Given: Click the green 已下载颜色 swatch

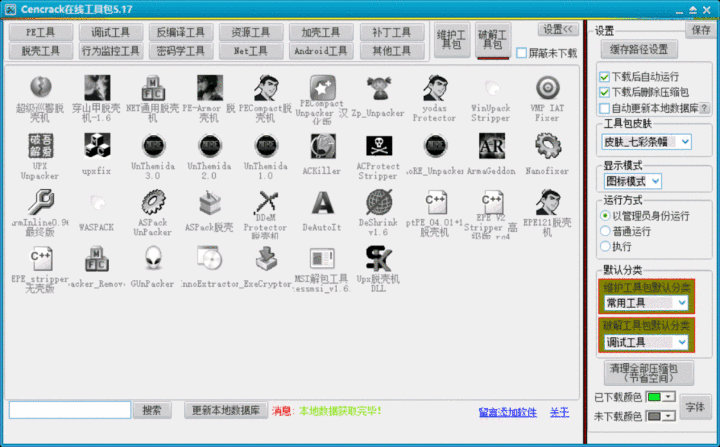Looking at the screenshot, I should coord(654,397).
